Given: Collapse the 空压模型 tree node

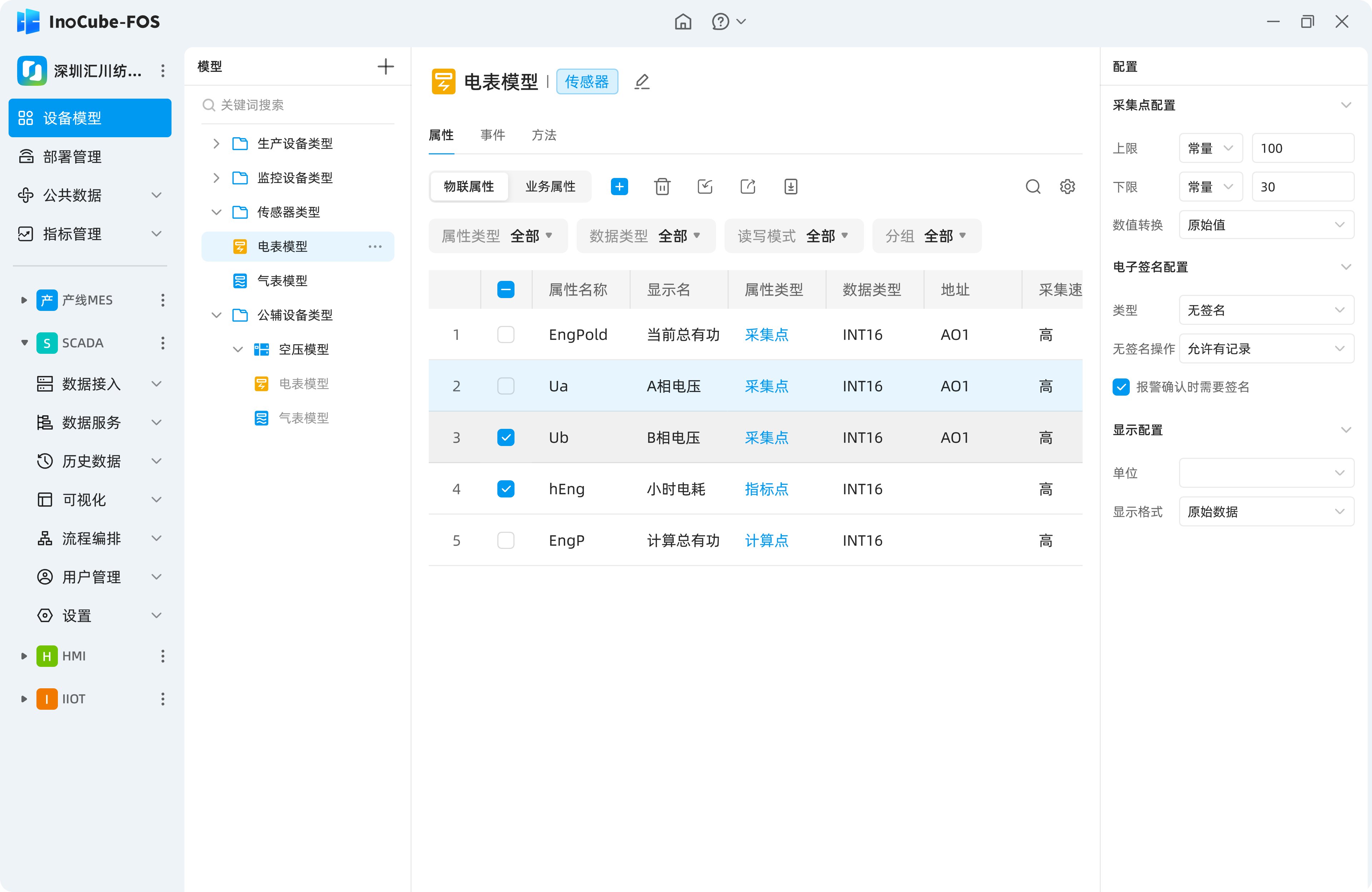Looking at the screenshot, I should [x=237, y=349].
